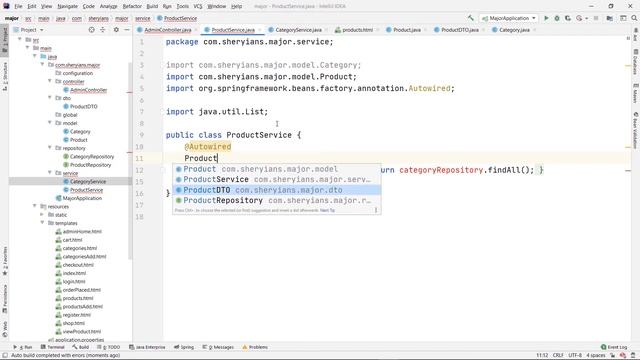Viewport: 640px width, 360px height.
Task: Collapse the model package
Action: click(x=50, y=123)
